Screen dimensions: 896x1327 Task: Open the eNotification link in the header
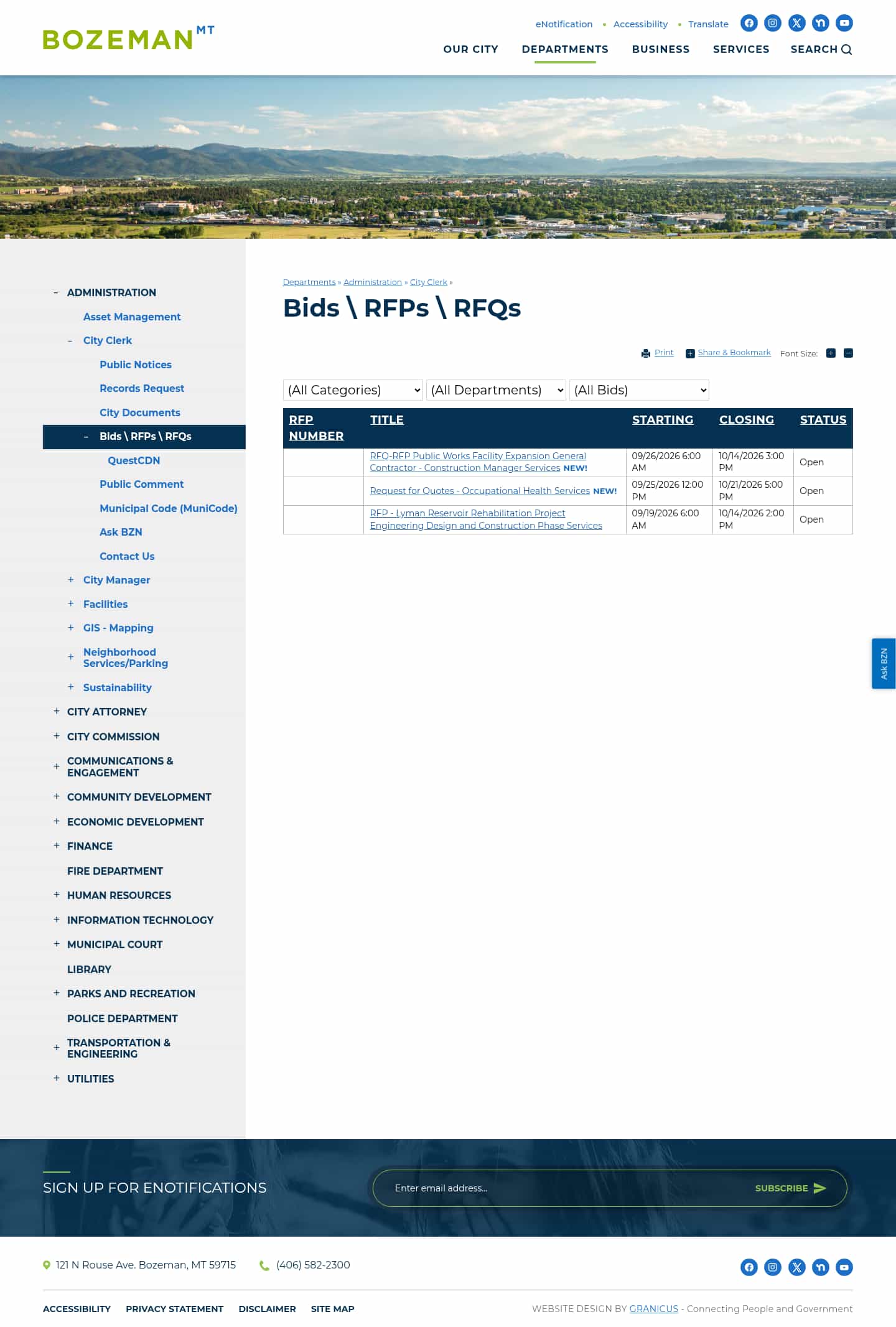(x=564, y=24)
